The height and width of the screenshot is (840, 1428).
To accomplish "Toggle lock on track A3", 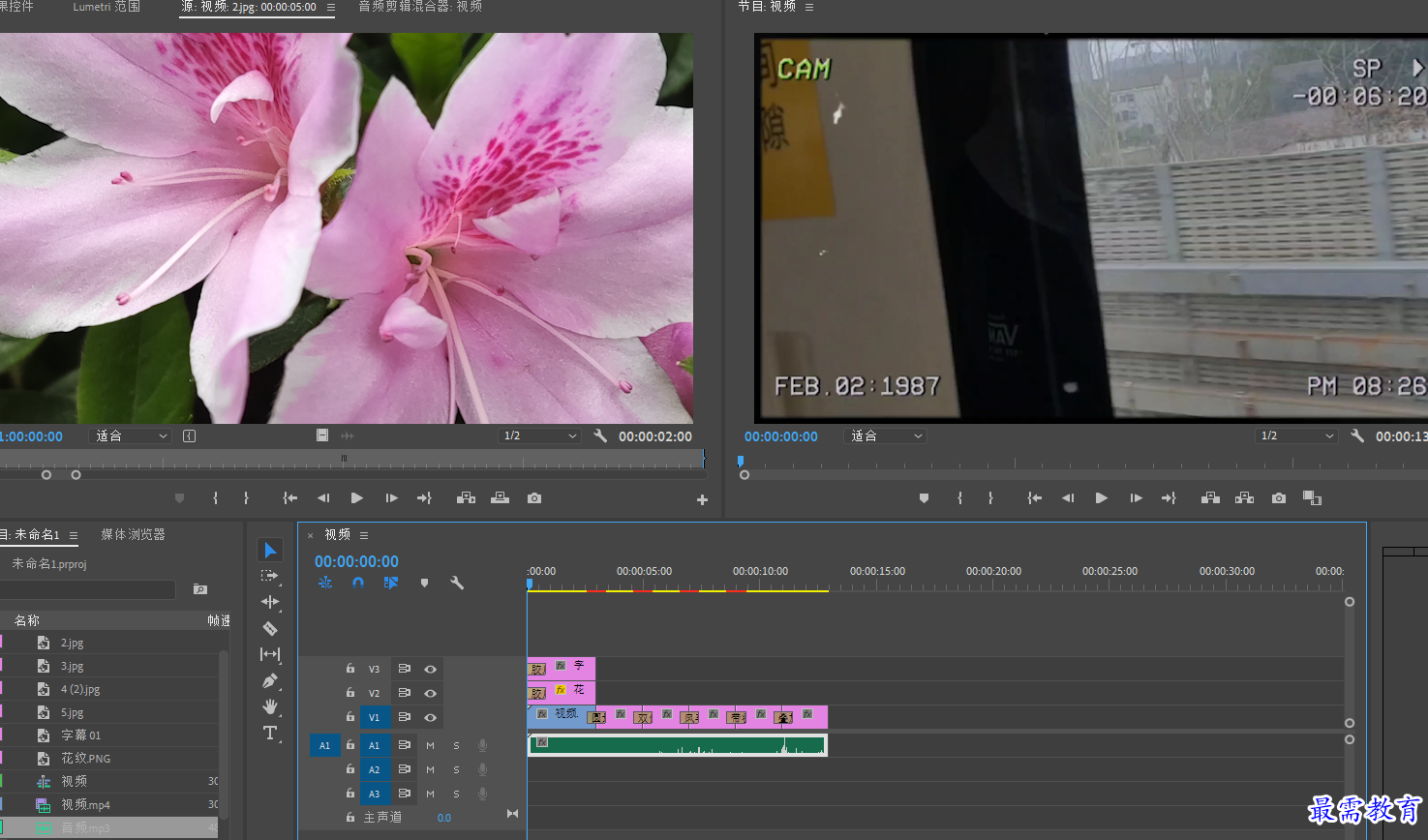I will 350,794.
